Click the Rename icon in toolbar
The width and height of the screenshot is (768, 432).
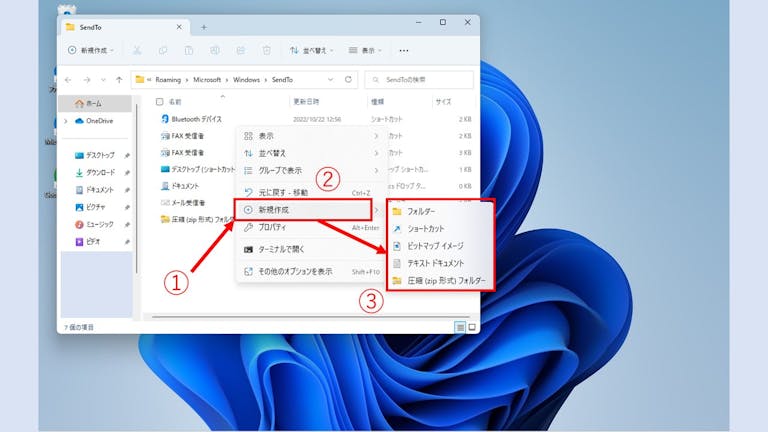point(215,50)
